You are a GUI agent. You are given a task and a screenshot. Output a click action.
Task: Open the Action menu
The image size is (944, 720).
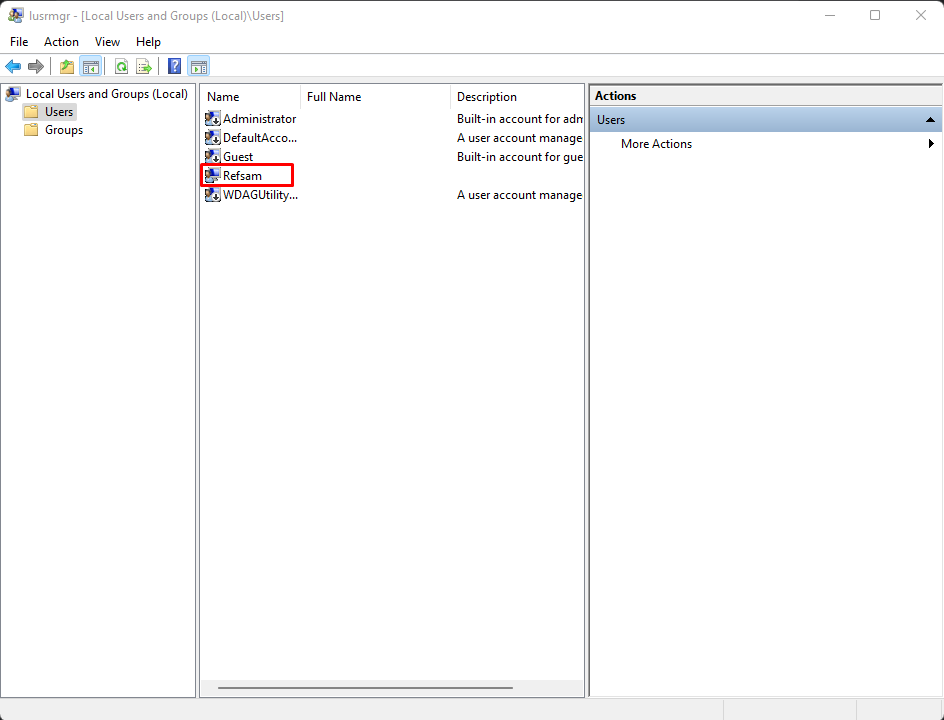coord(61,42)
